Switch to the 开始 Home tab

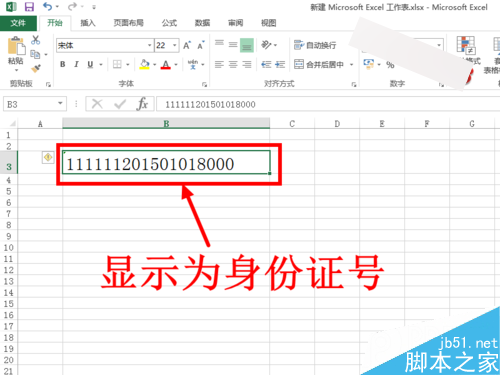pyautogui.click(x=55, y=23)
